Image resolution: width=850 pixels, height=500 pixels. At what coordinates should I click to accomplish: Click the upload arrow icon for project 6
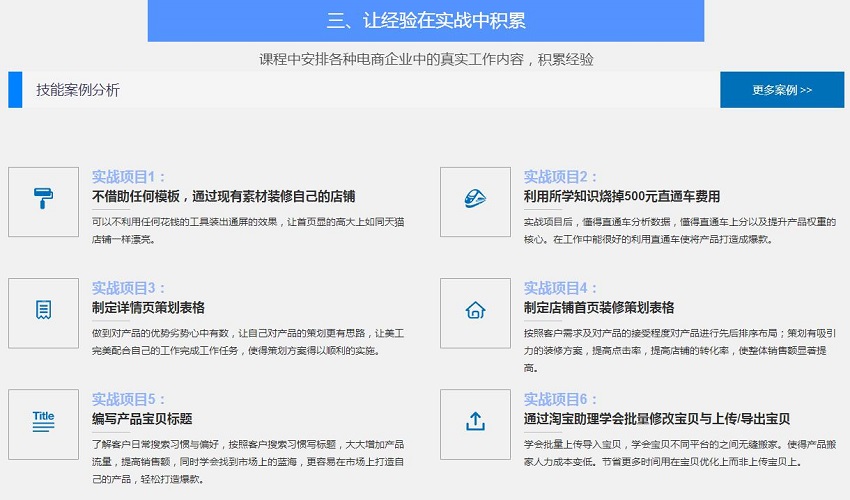[x=475, y=421]
